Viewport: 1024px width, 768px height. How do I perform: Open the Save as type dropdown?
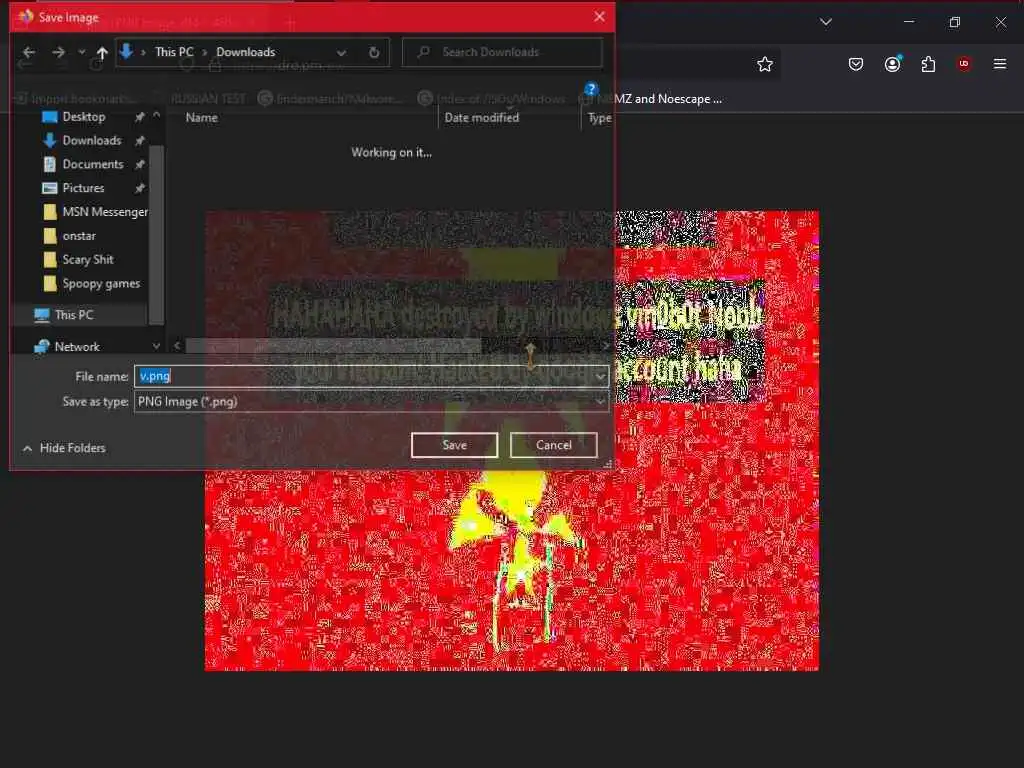click(x=371, y=402)
